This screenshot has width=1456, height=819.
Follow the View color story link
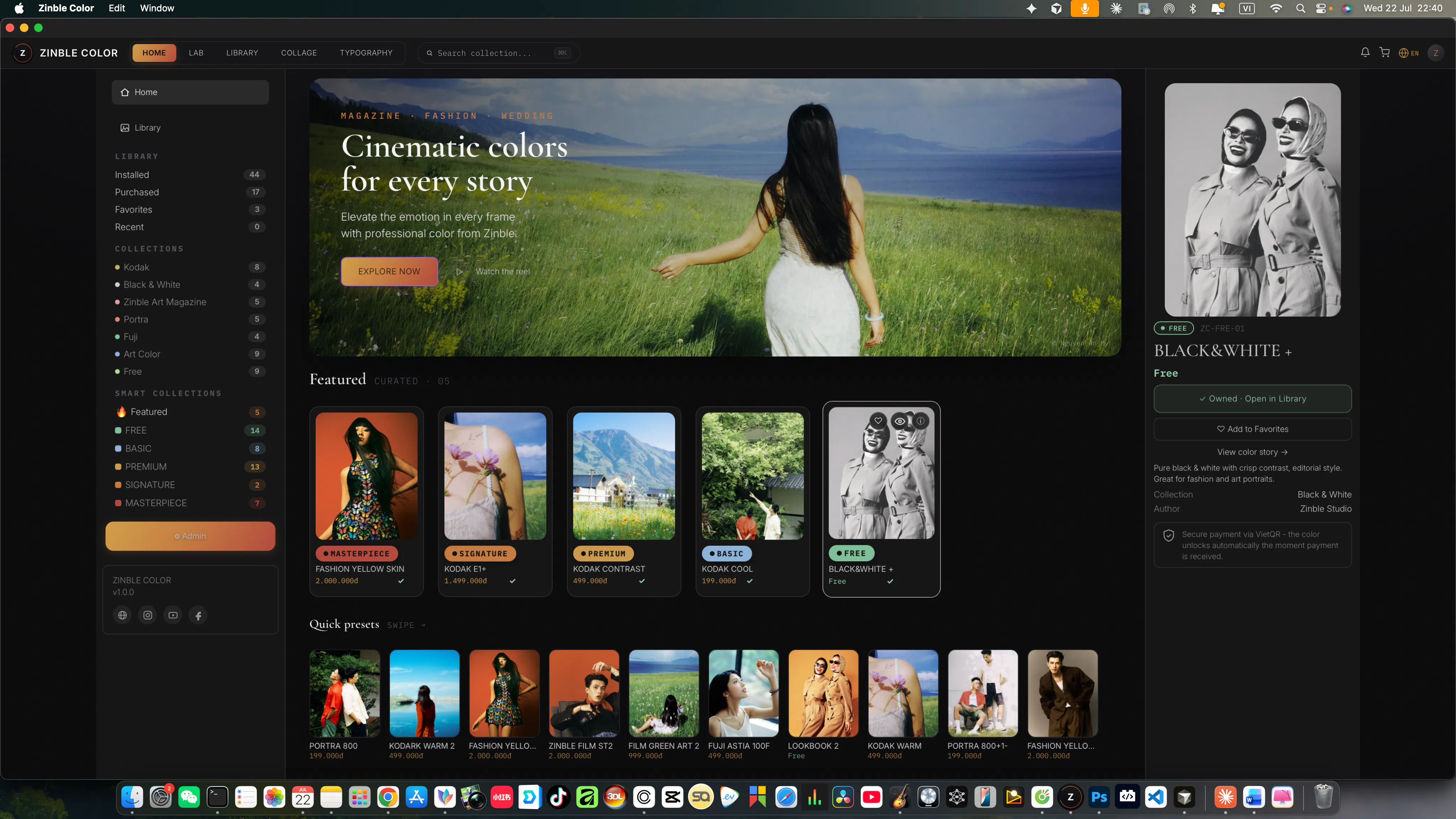(x=1252, y=452)
